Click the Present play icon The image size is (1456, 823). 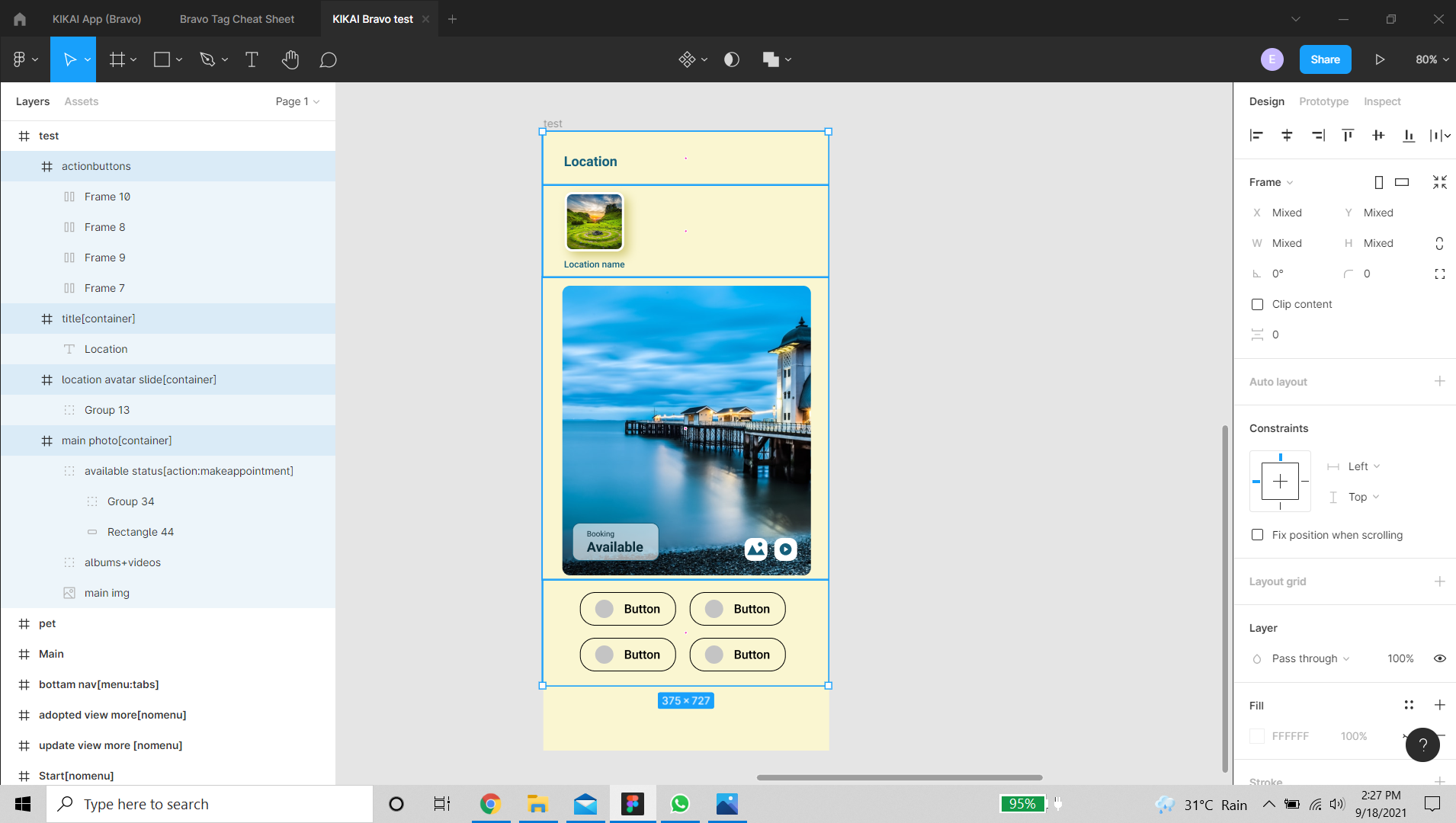[1380, 59]
